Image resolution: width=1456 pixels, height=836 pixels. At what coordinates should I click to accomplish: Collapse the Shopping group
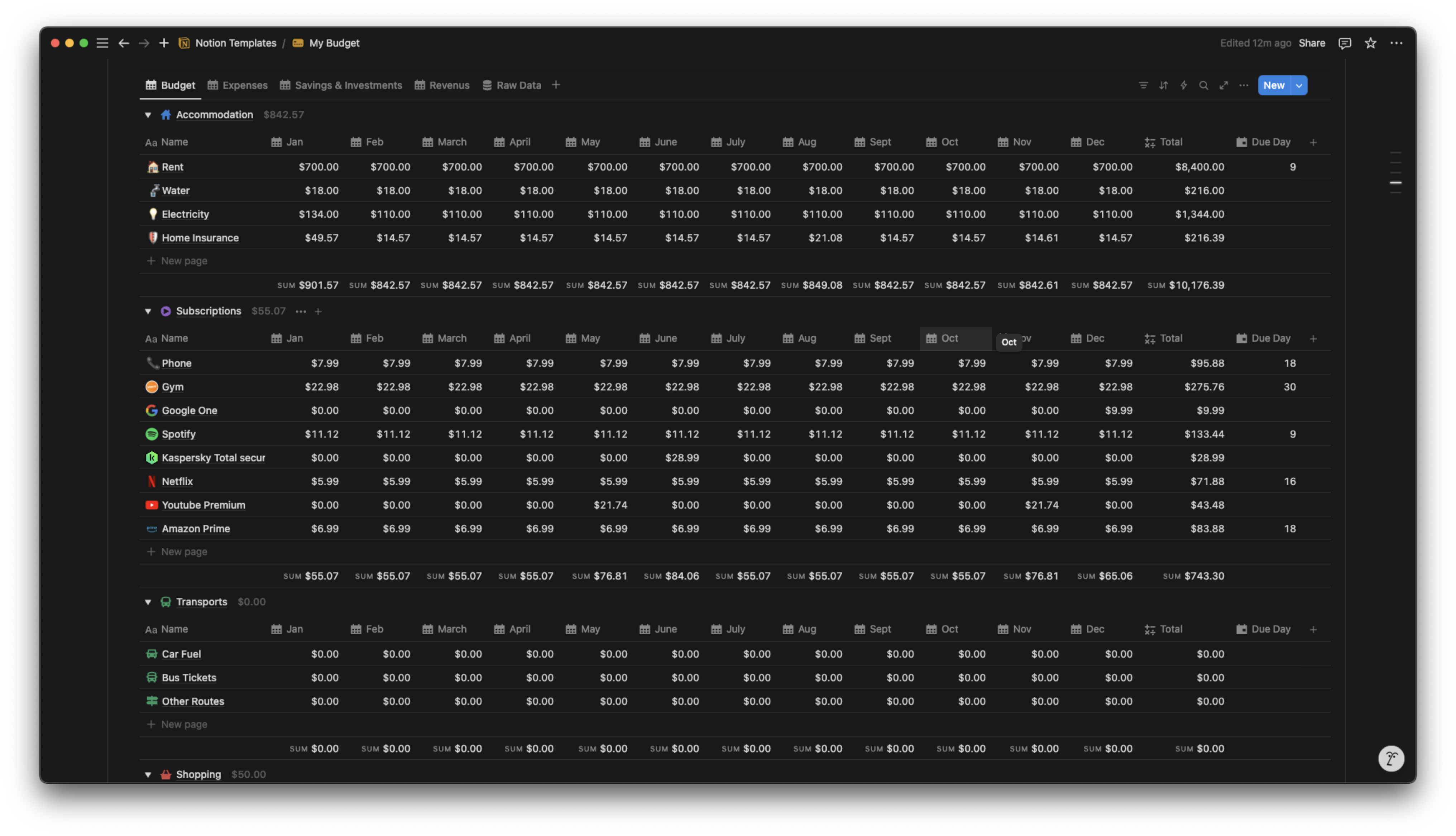(148, 774)
